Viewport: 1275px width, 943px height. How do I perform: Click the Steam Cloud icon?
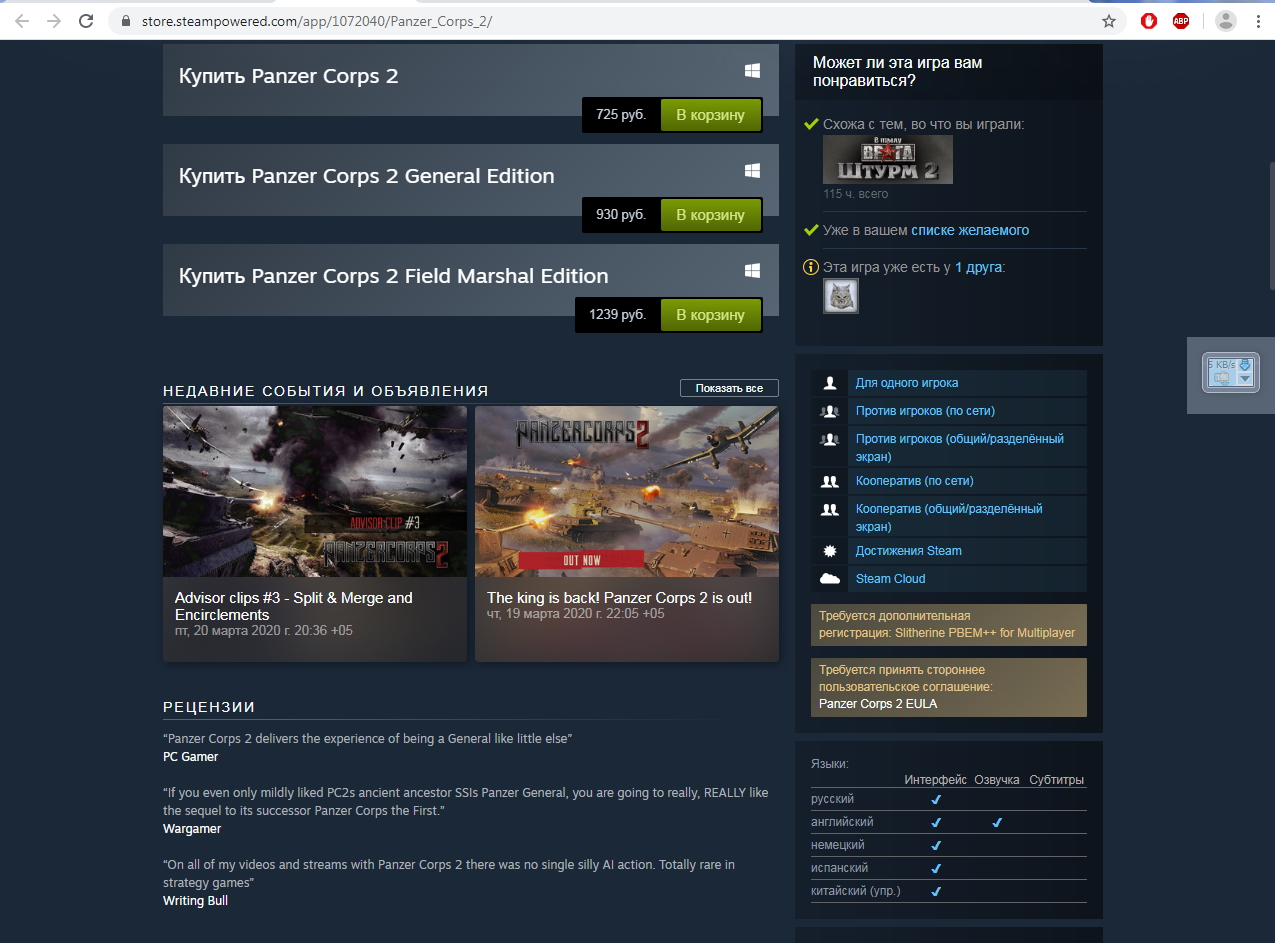point(829,579)
